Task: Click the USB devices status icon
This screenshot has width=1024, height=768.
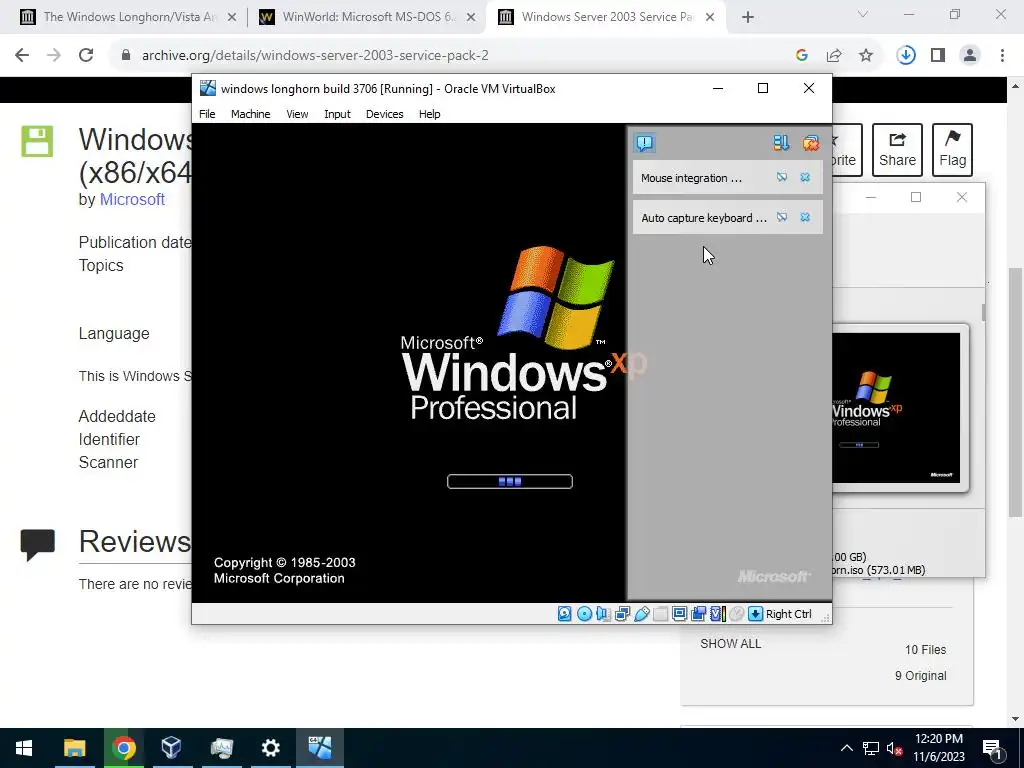Action: [x=641, y=614]
